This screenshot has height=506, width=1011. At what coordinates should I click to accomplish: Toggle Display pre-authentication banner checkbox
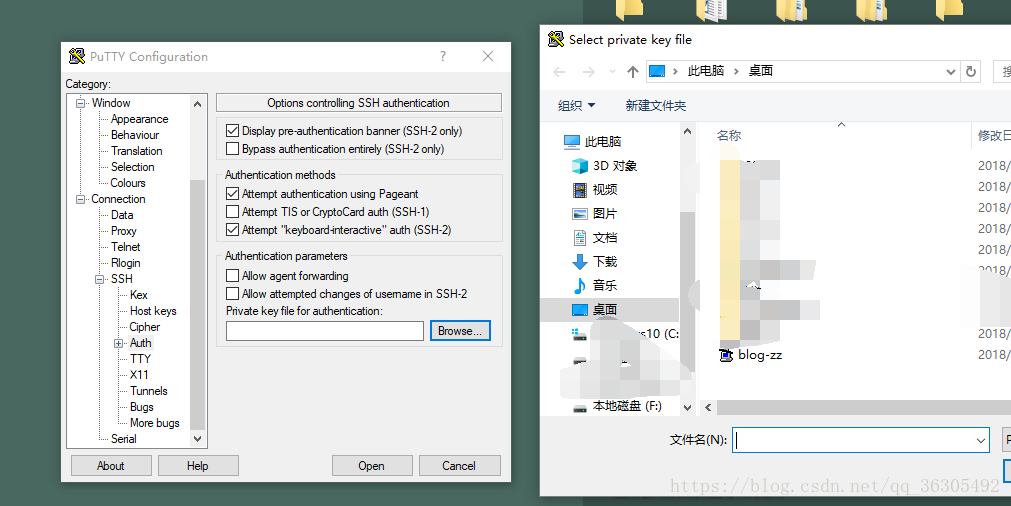coord(233,131)
